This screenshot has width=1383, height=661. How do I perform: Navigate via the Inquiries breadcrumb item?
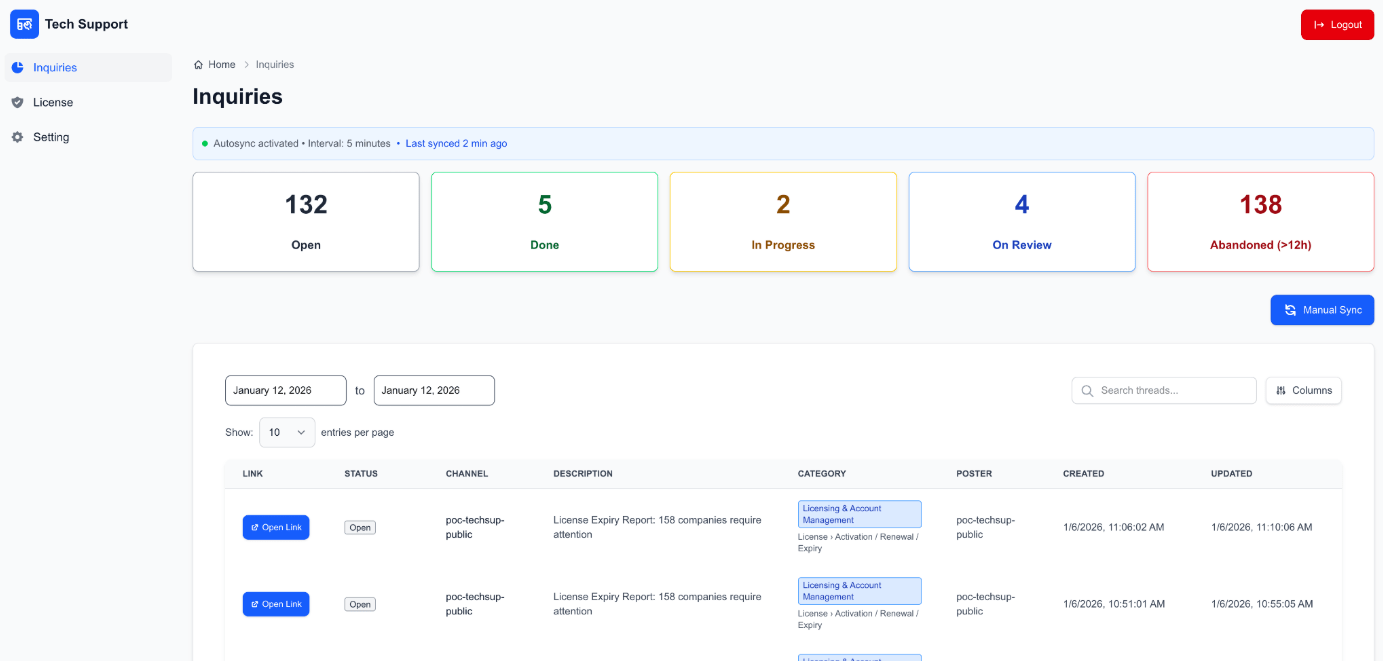click(x=274, y=64)
